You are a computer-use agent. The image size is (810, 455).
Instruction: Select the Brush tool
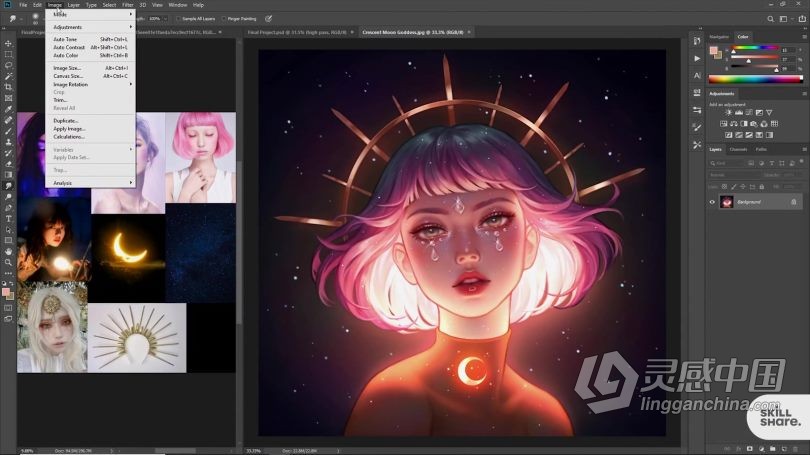pyautogui.click(x=8, y=131)
